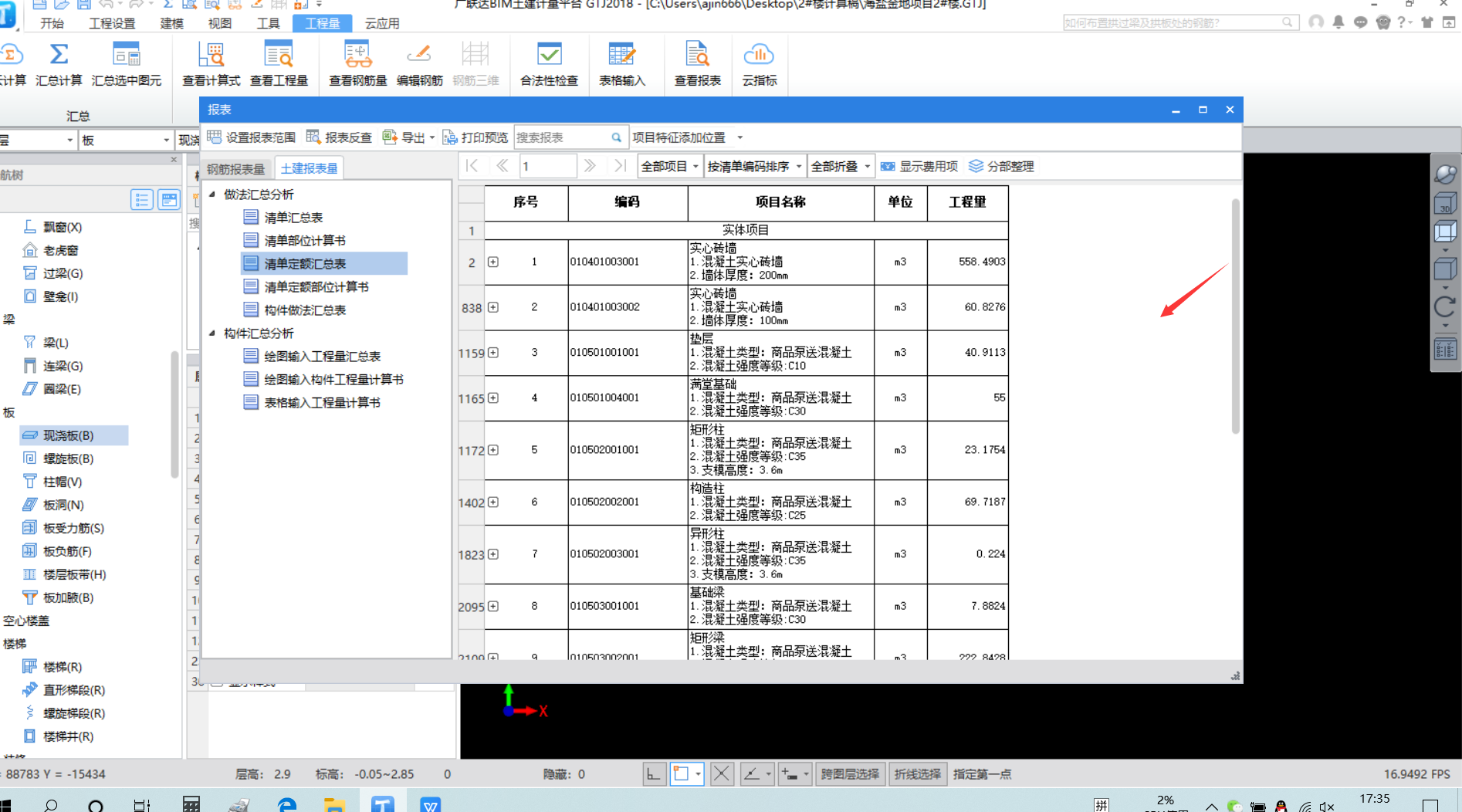Switch to 土建报表量 tab
The width and height of the screenshot is (1462, 812).
(309, 168)
